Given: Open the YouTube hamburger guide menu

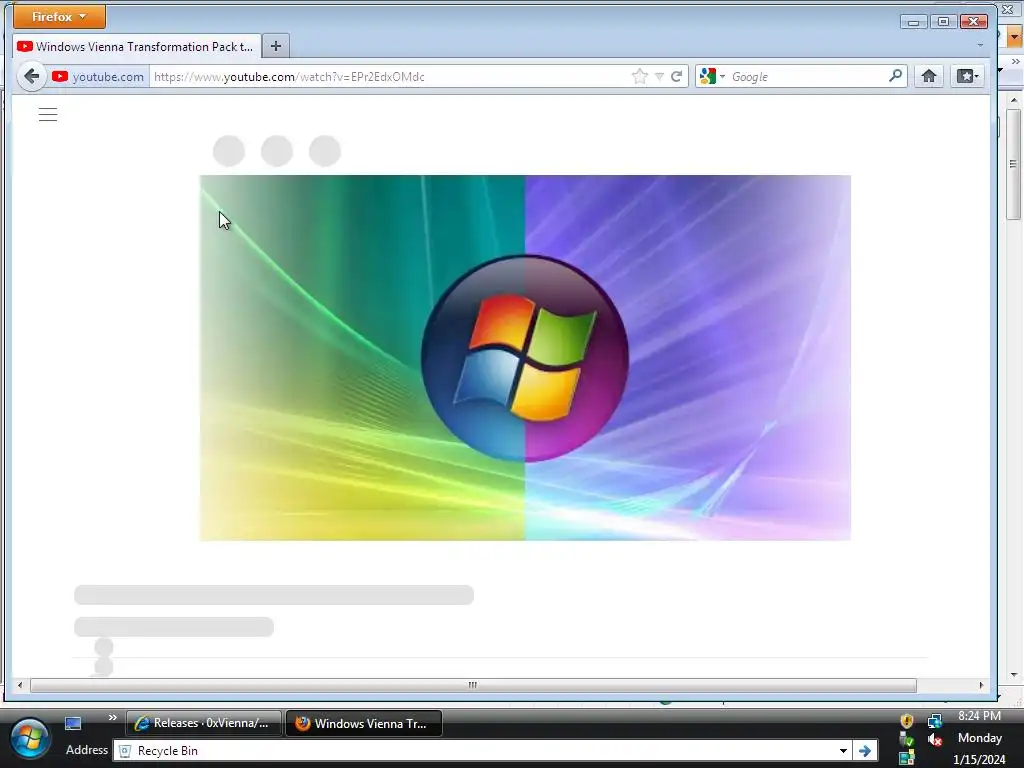Looking at the screenshot, I should coord(48,115).
